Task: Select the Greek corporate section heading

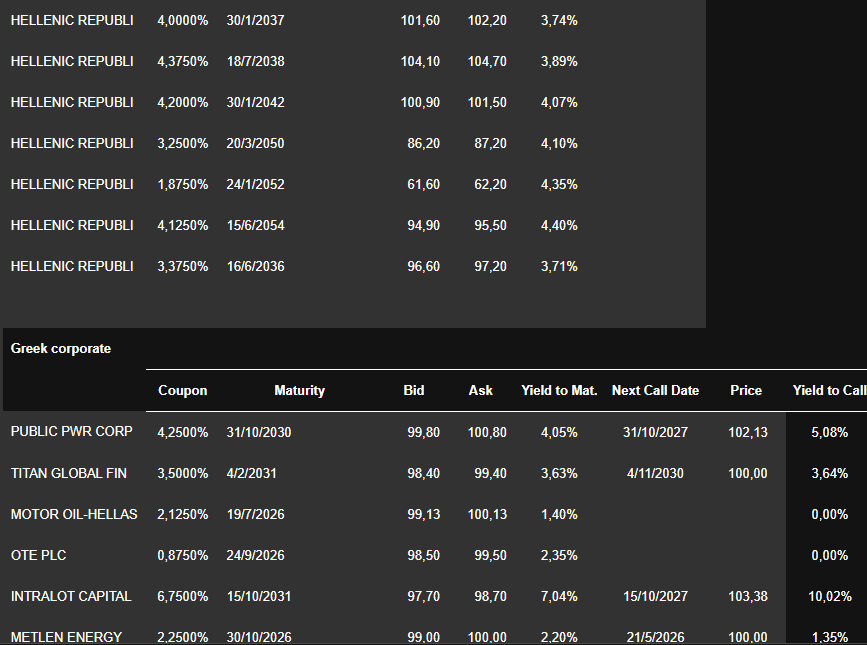Action: click(x=61, y=349)
